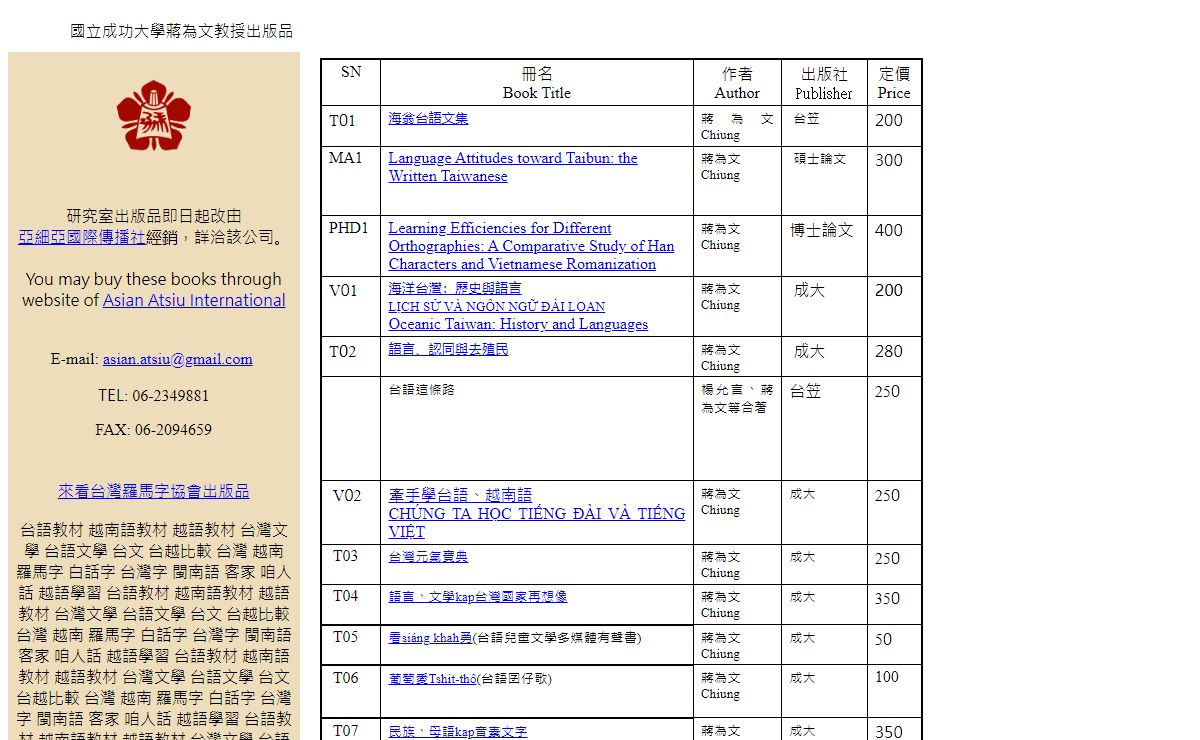Click 語言、文學kap台灣國家再想像 link

pyautogui.click(x=477, y=596)
